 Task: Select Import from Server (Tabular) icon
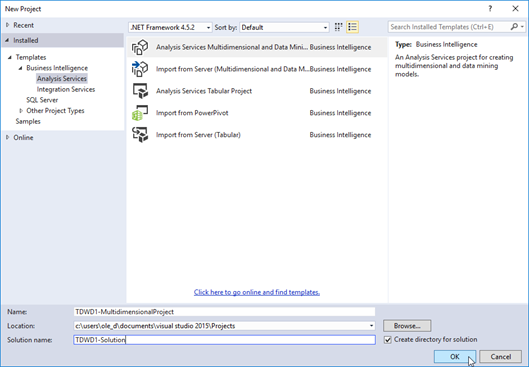coord(140,135)
